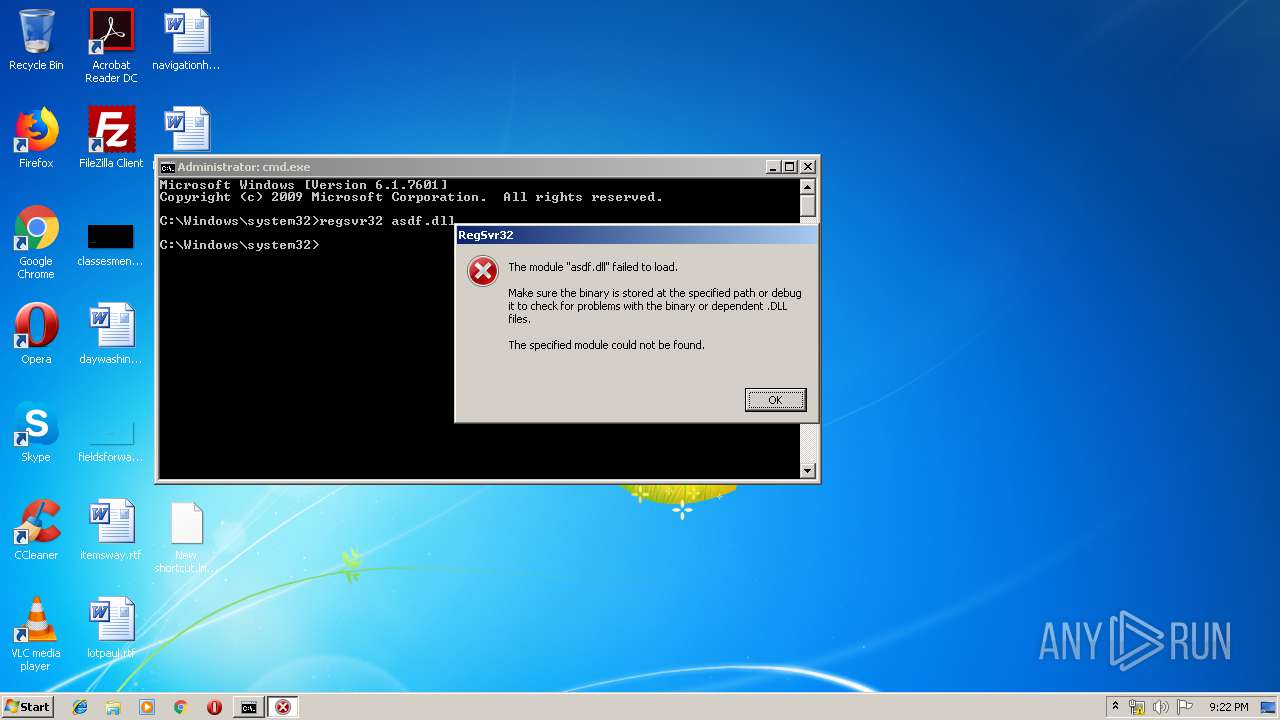Show hidden tray icons arrow
Screen dimensions: 1280x720
(x=1115, y=707)
